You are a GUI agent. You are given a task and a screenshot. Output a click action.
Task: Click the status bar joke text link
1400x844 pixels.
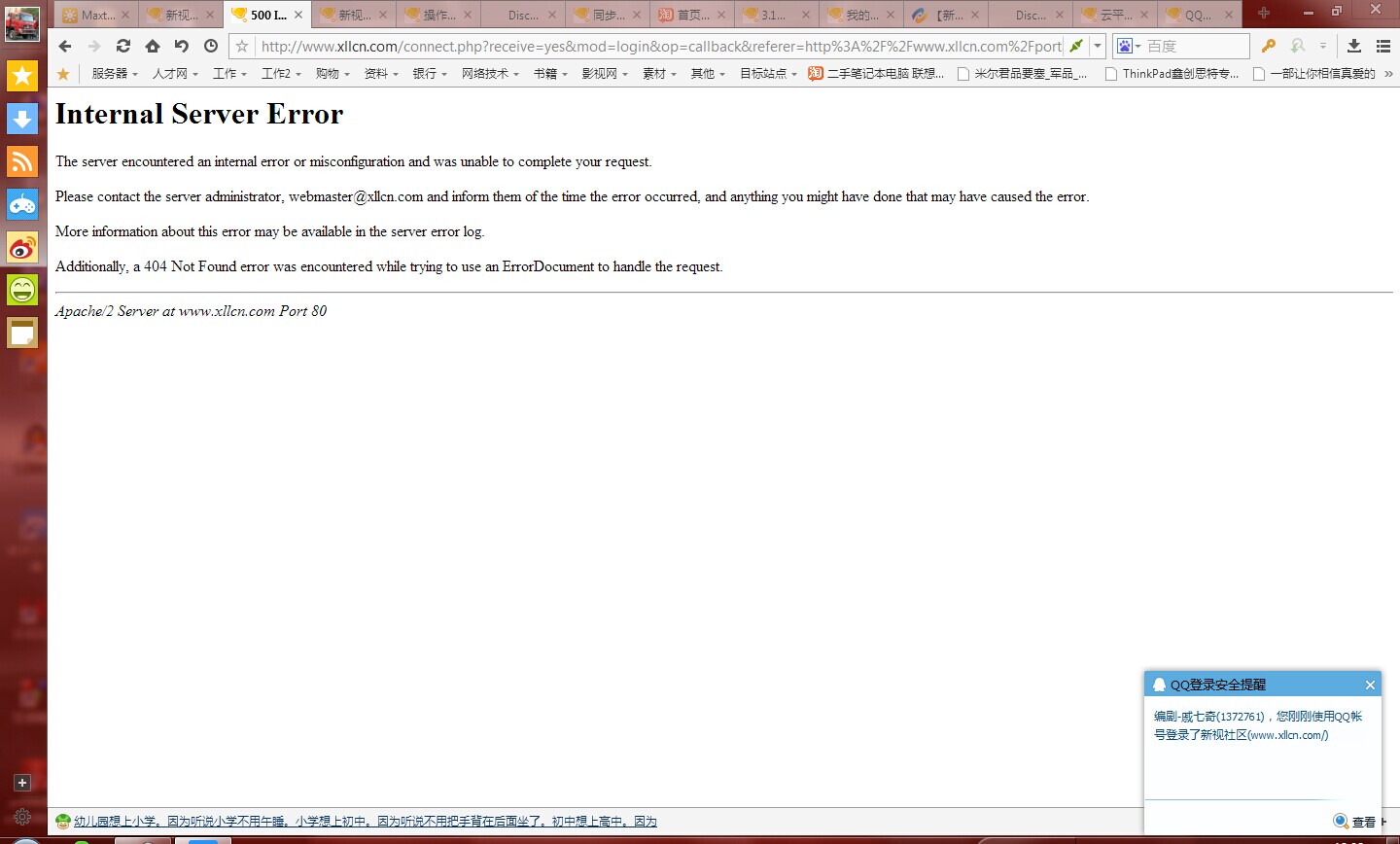[x=366, y=822]
